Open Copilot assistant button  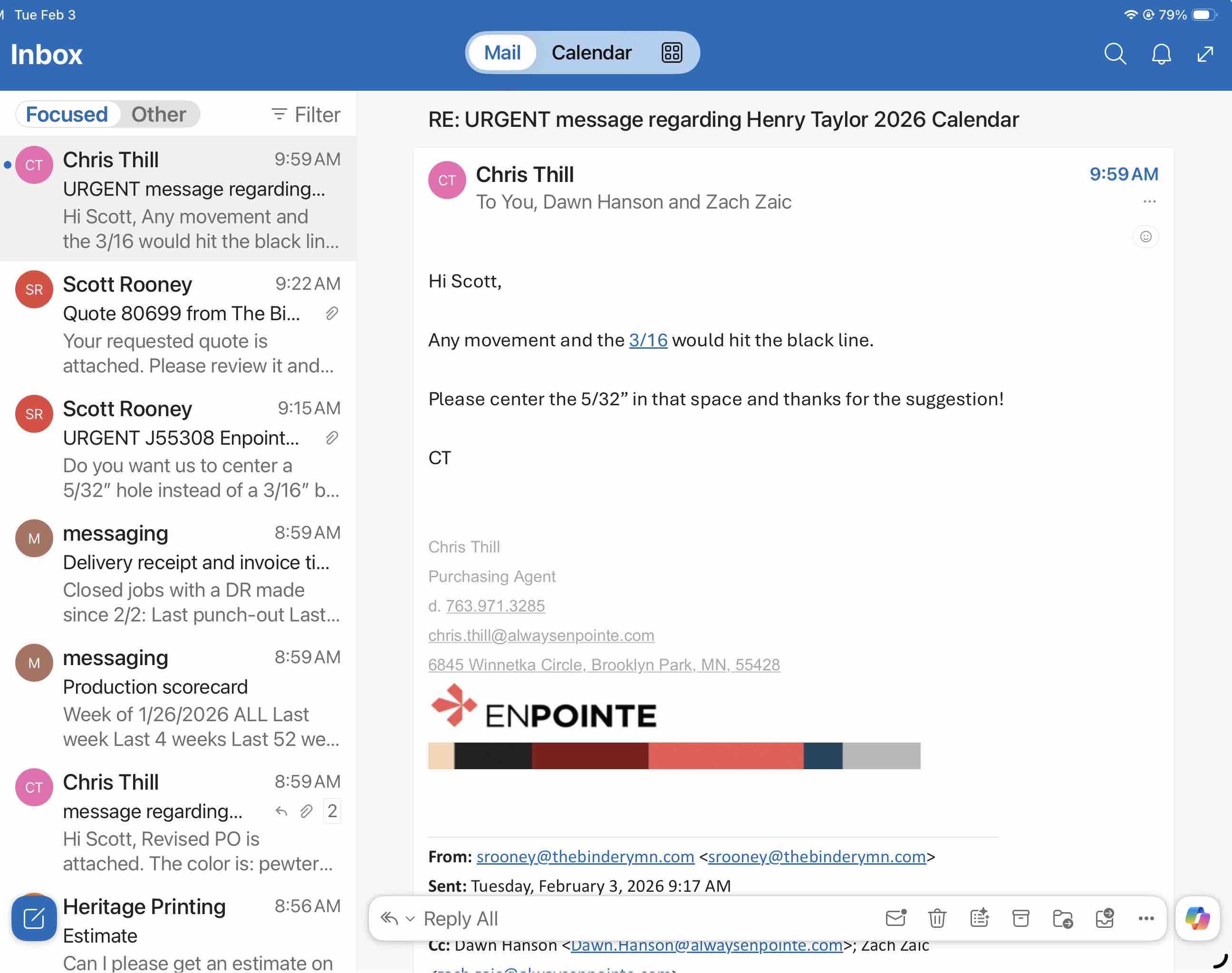[1197, 918]
